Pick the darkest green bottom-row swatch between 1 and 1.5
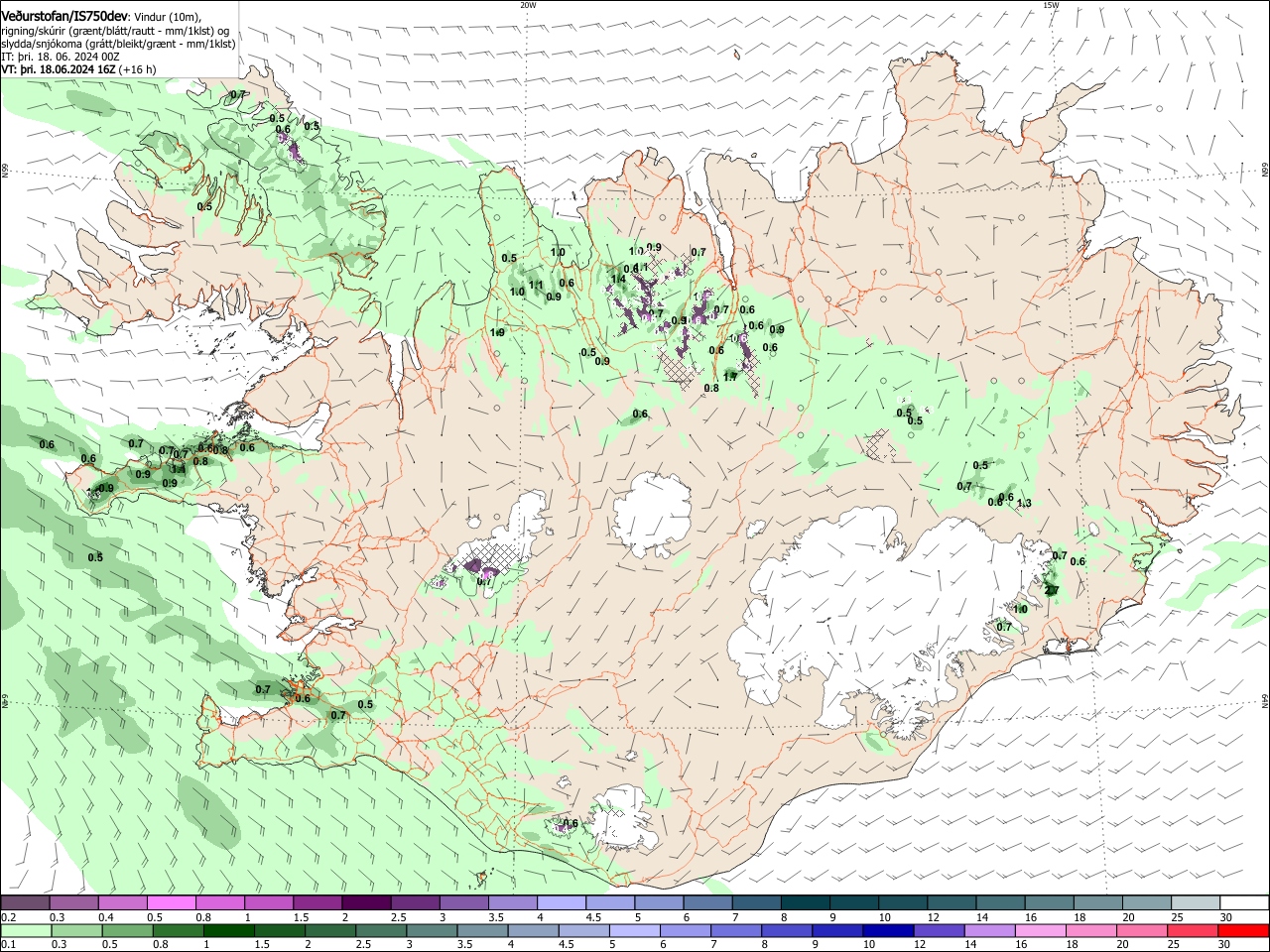 coord(229,931)
